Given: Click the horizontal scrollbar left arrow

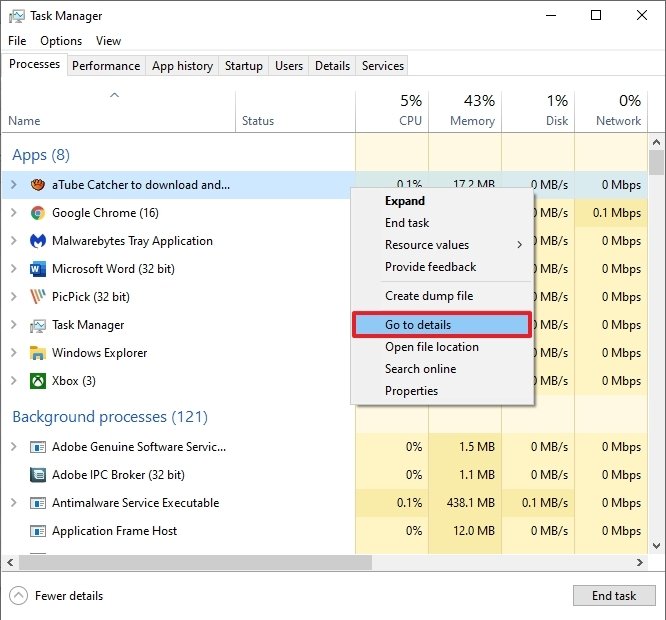Looking at the screenshot, I should point(10,563).
